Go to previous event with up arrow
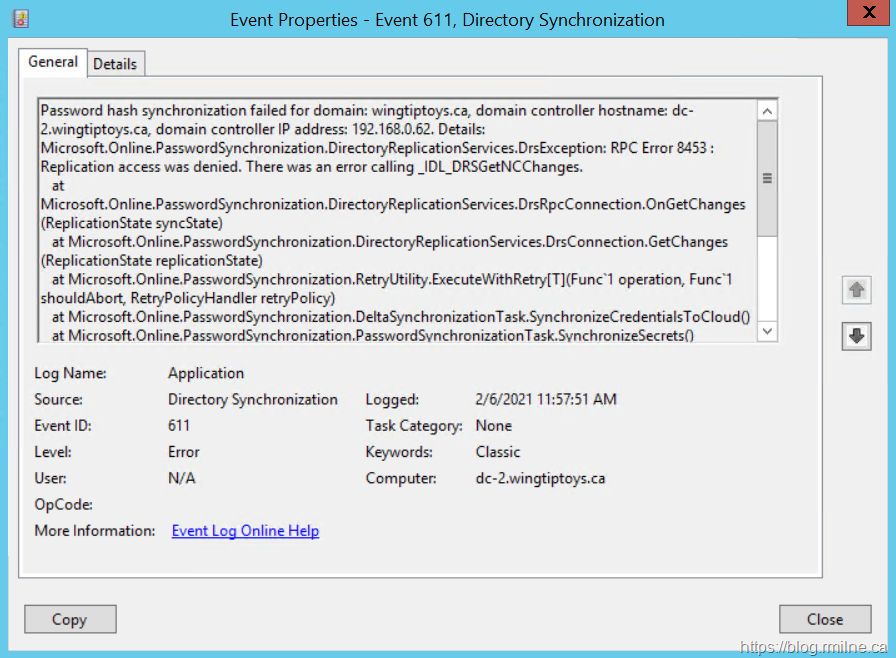Screen dimensions: 896x658 click(x=857, y=290)
